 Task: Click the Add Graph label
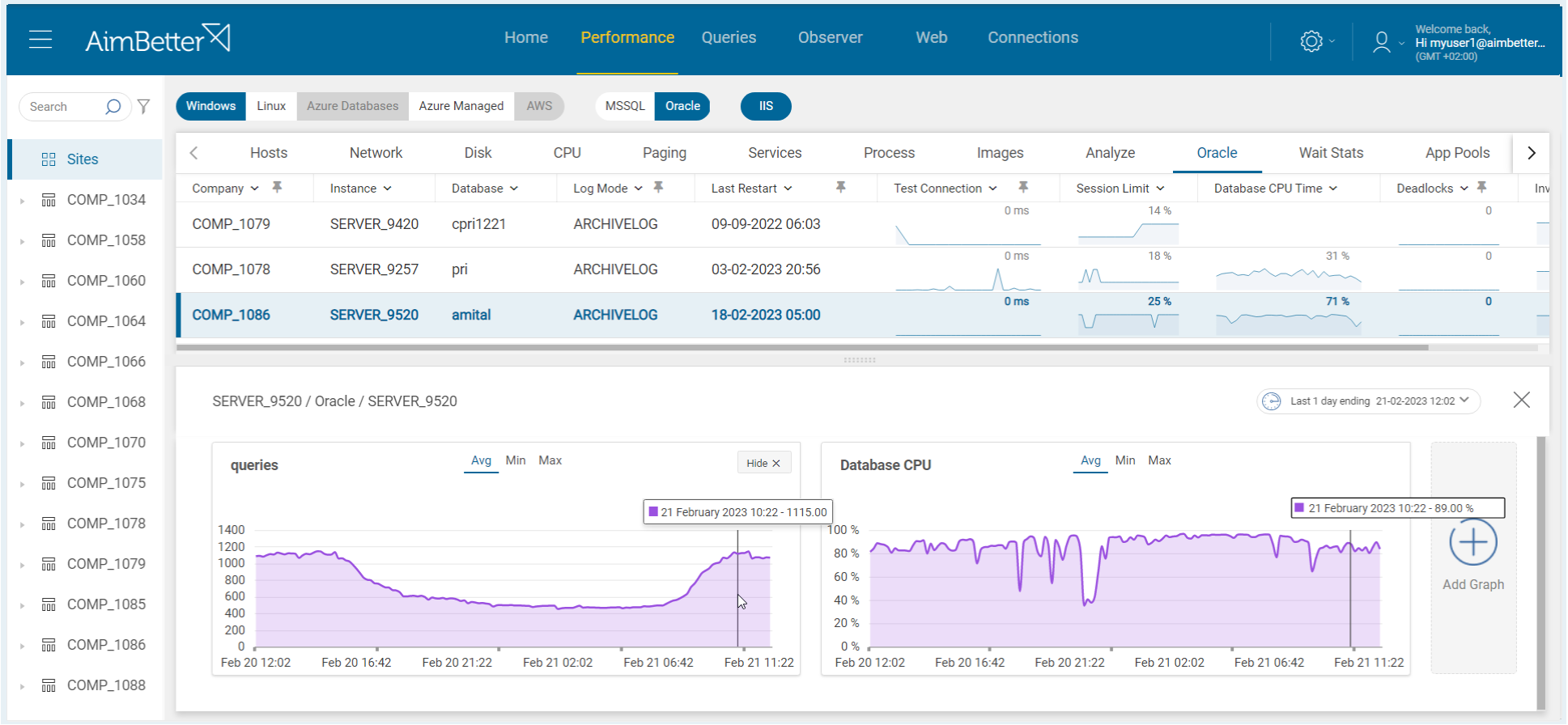click(1473, 584)
